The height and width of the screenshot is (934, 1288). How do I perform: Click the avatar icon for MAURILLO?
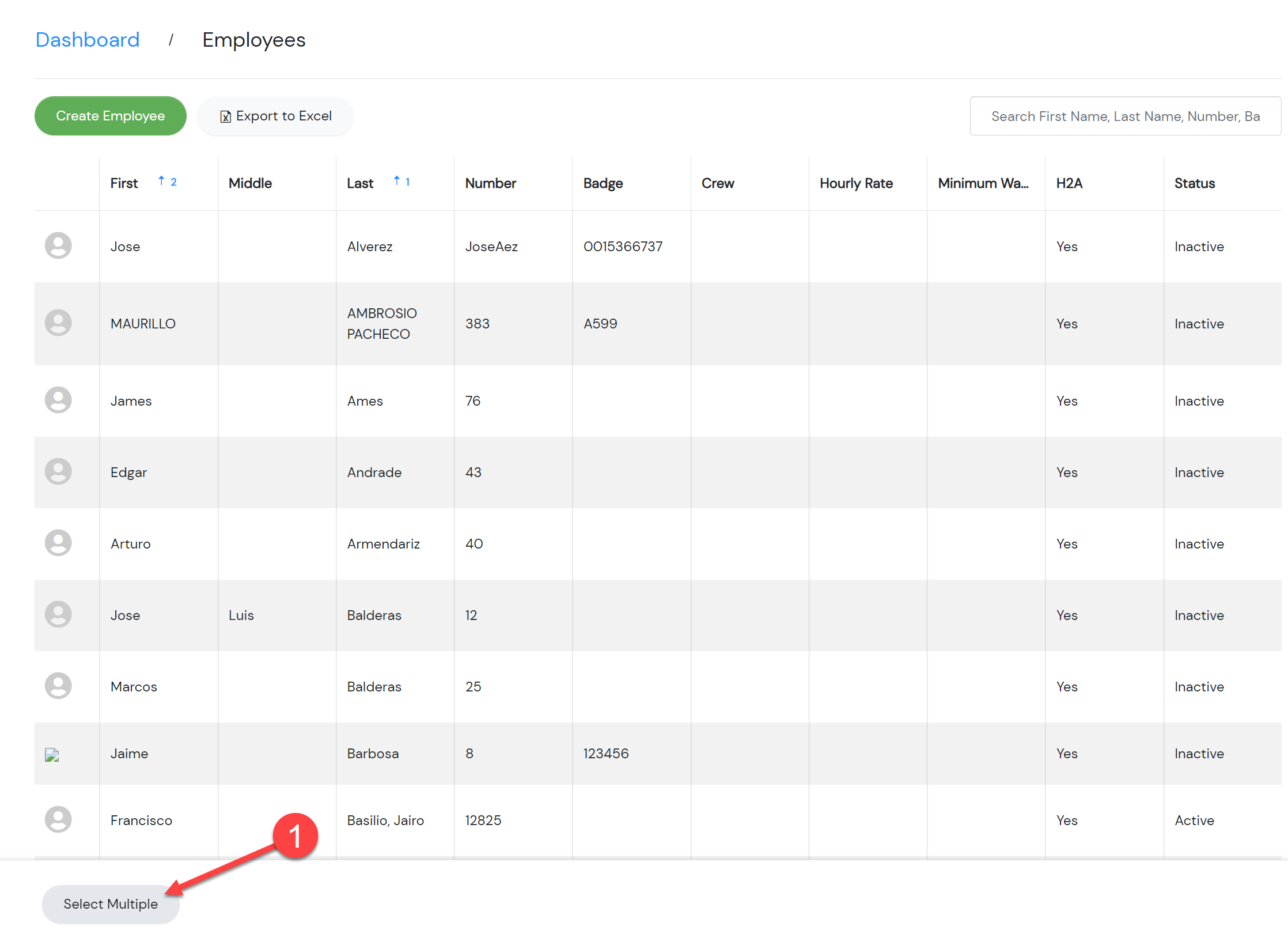[58, 323]
